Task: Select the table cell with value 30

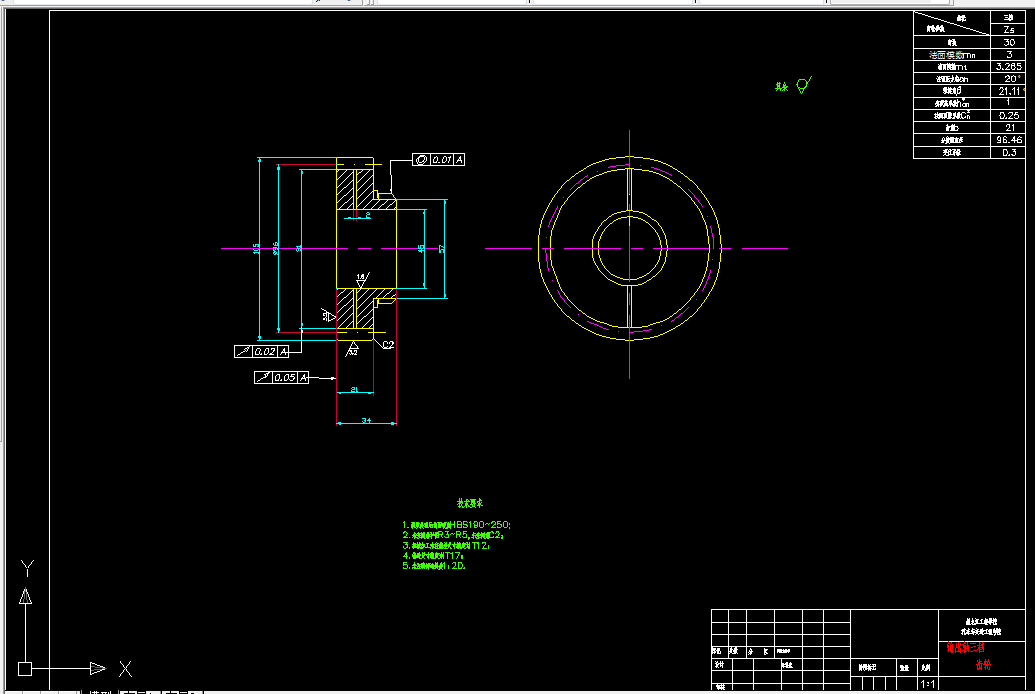Action: [x=1008, y=42]
